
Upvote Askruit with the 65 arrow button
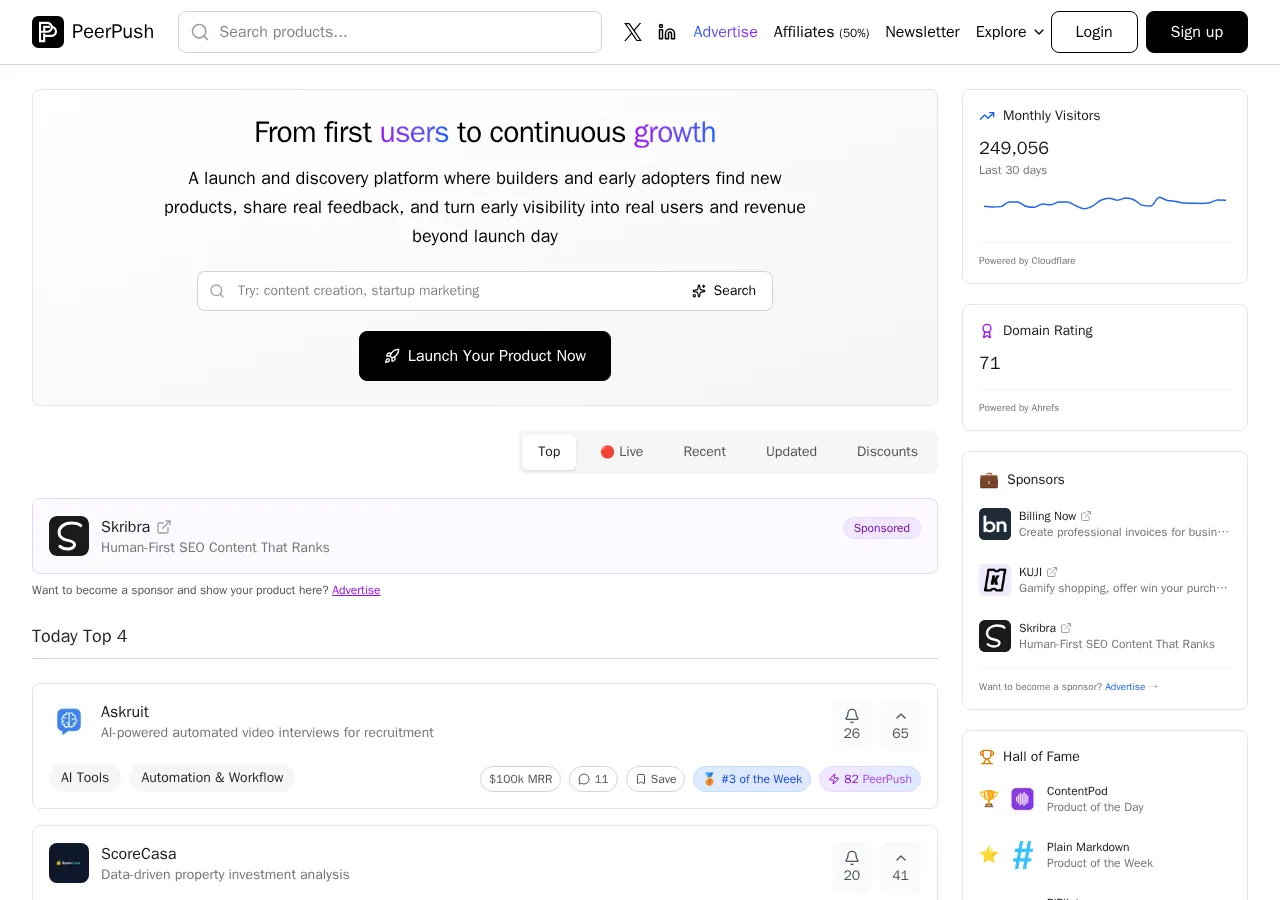[x=901, y=725]
